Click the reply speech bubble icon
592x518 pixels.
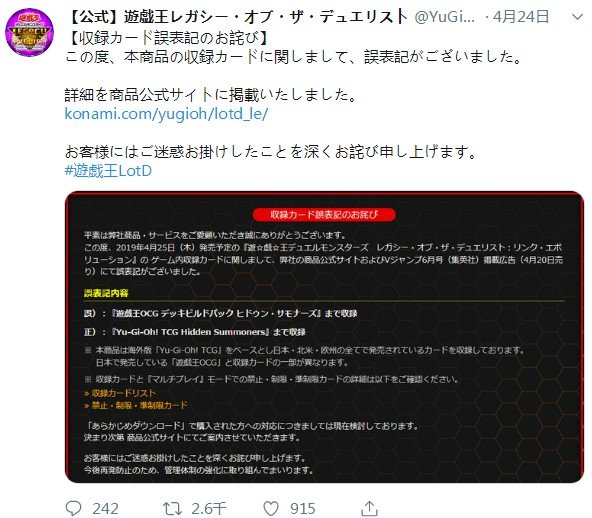pos(73,508)
